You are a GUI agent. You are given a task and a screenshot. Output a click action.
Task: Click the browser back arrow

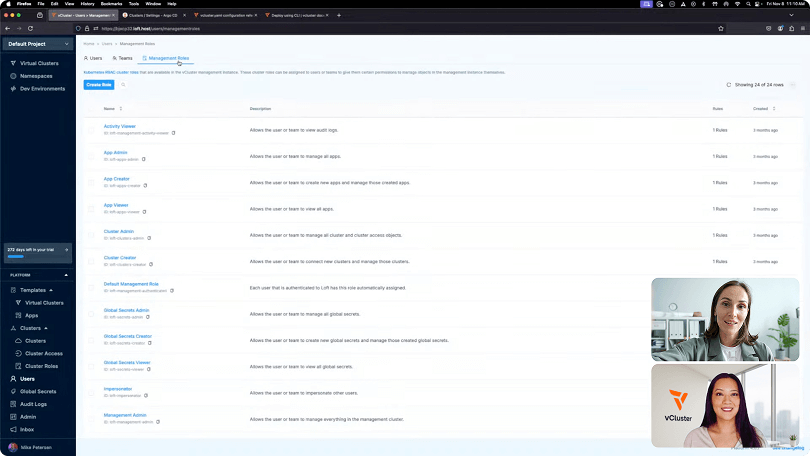(8, 28)
